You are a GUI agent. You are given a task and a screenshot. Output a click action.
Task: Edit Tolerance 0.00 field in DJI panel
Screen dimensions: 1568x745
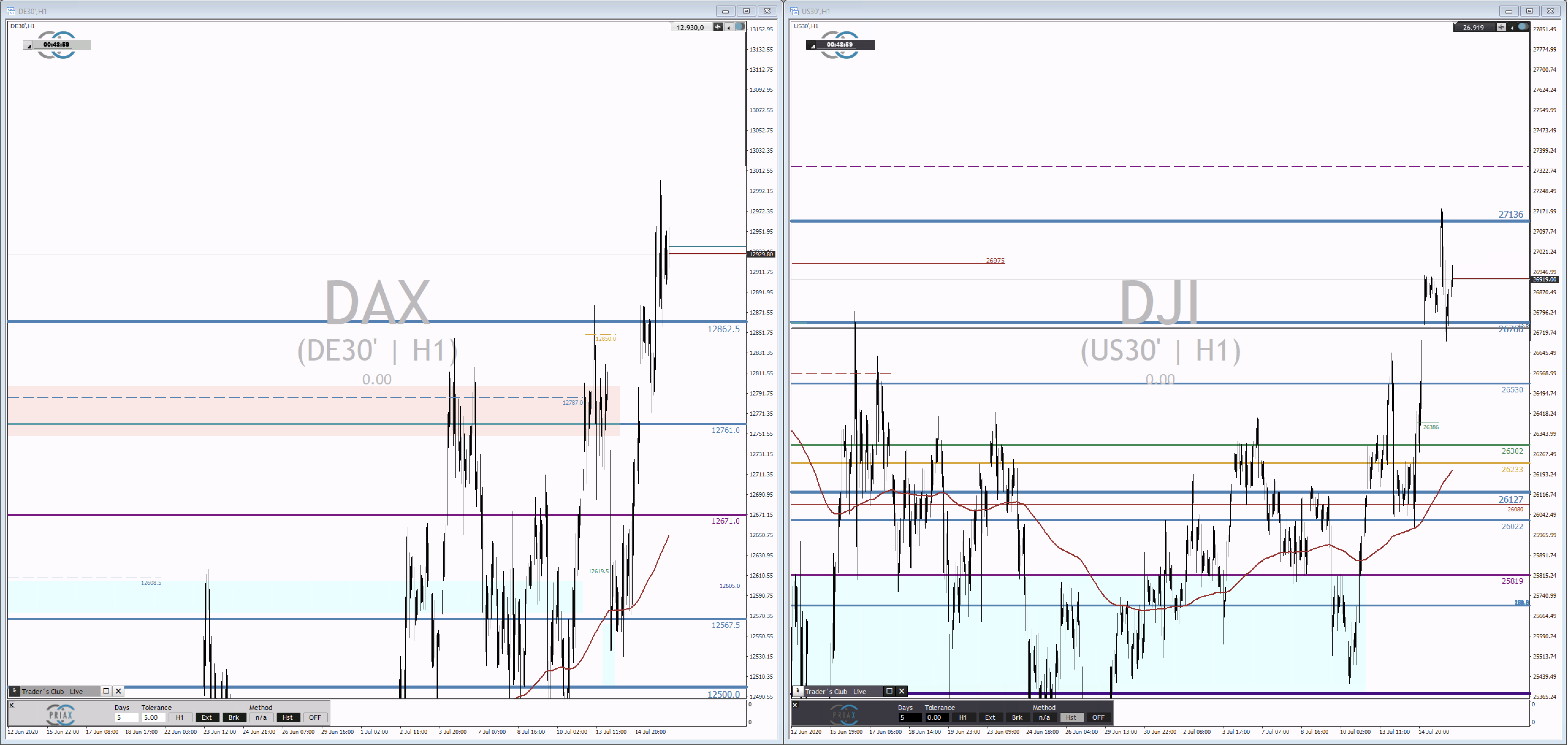click(x=937, y=718)
